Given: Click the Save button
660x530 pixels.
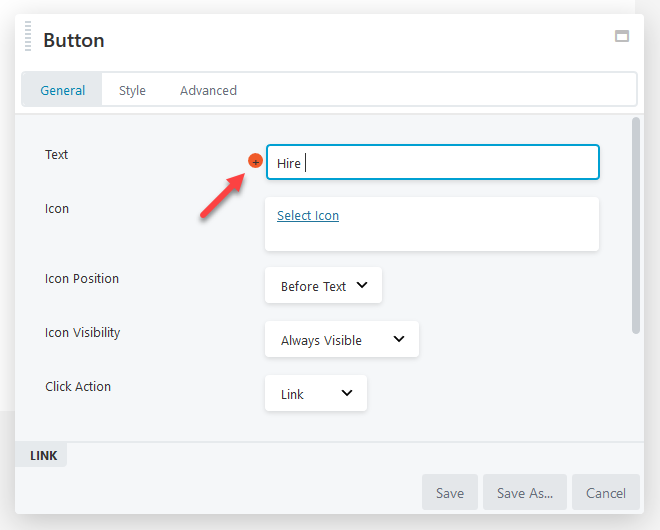Looking at the screenshot, I should [450, 493].
